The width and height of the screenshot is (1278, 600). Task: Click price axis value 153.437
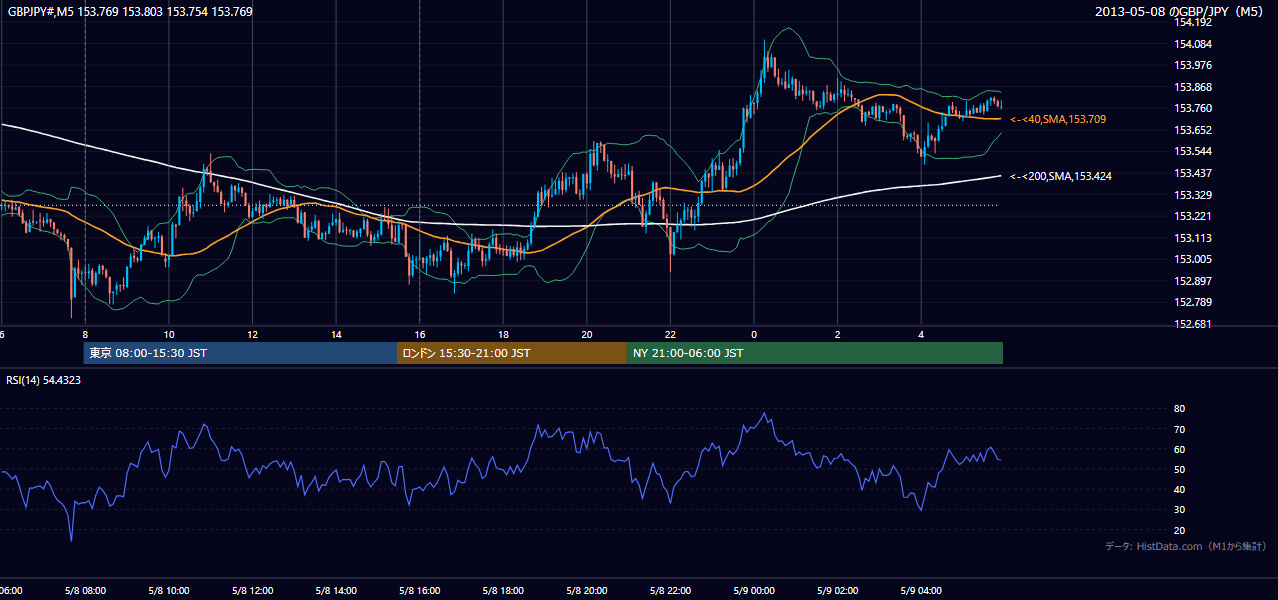click(x=1195, y=173)
